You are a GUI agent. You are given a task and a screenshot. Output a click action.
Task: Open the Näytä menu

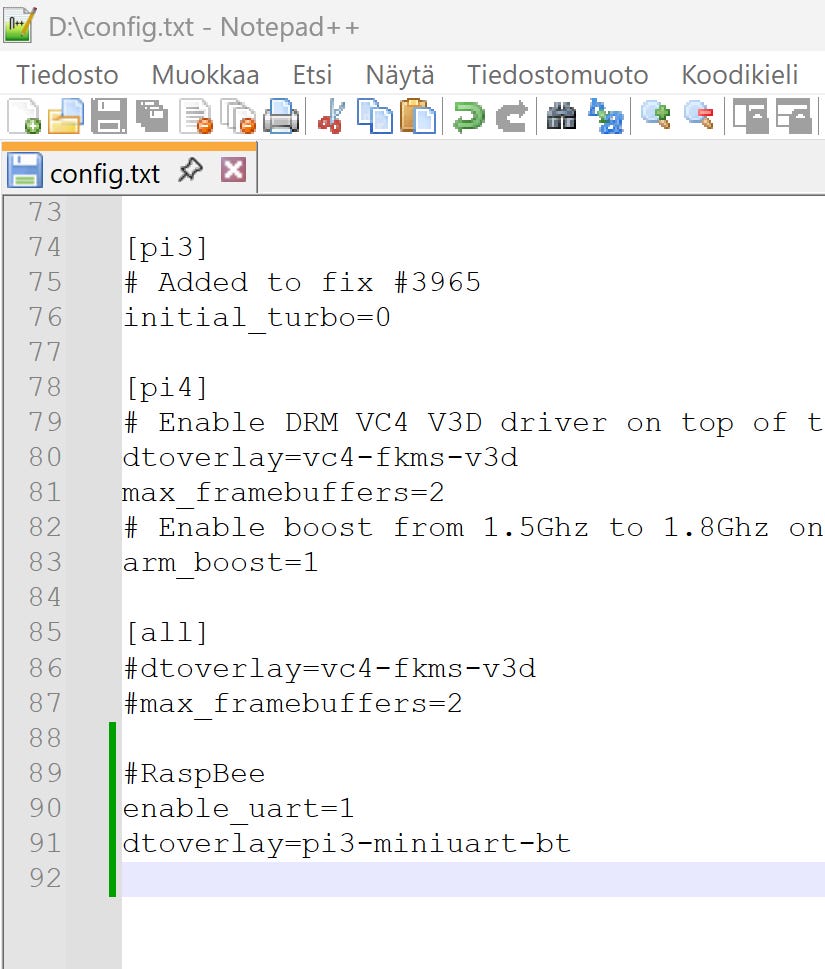[400, 75]
